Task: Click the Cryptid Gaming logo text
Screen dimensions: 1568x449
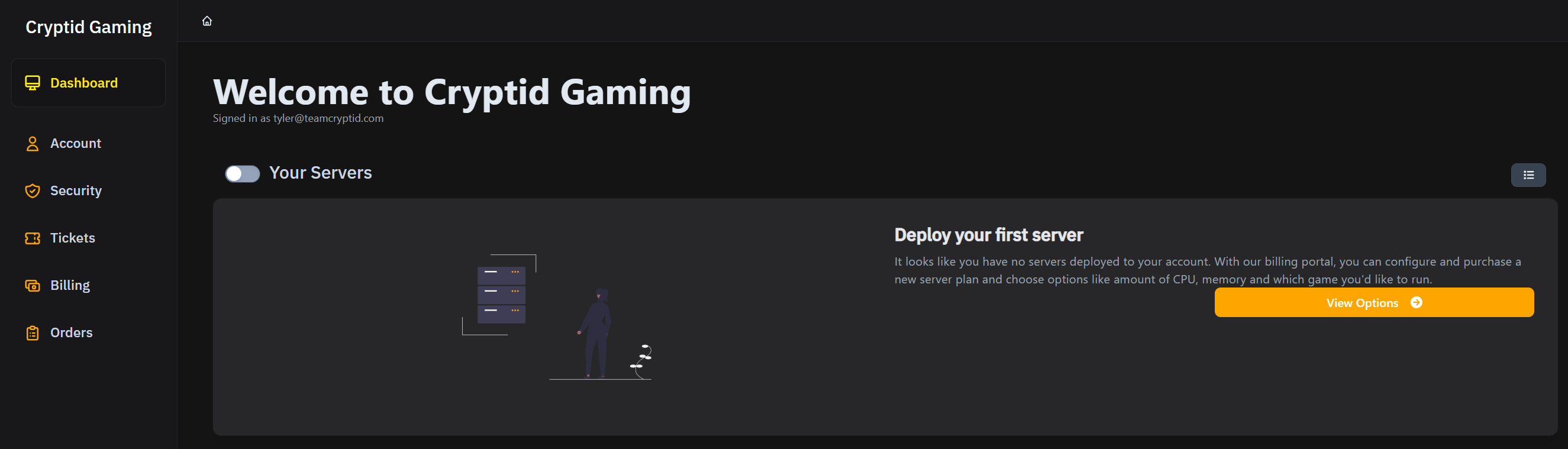Action: (x=89, y=27)
